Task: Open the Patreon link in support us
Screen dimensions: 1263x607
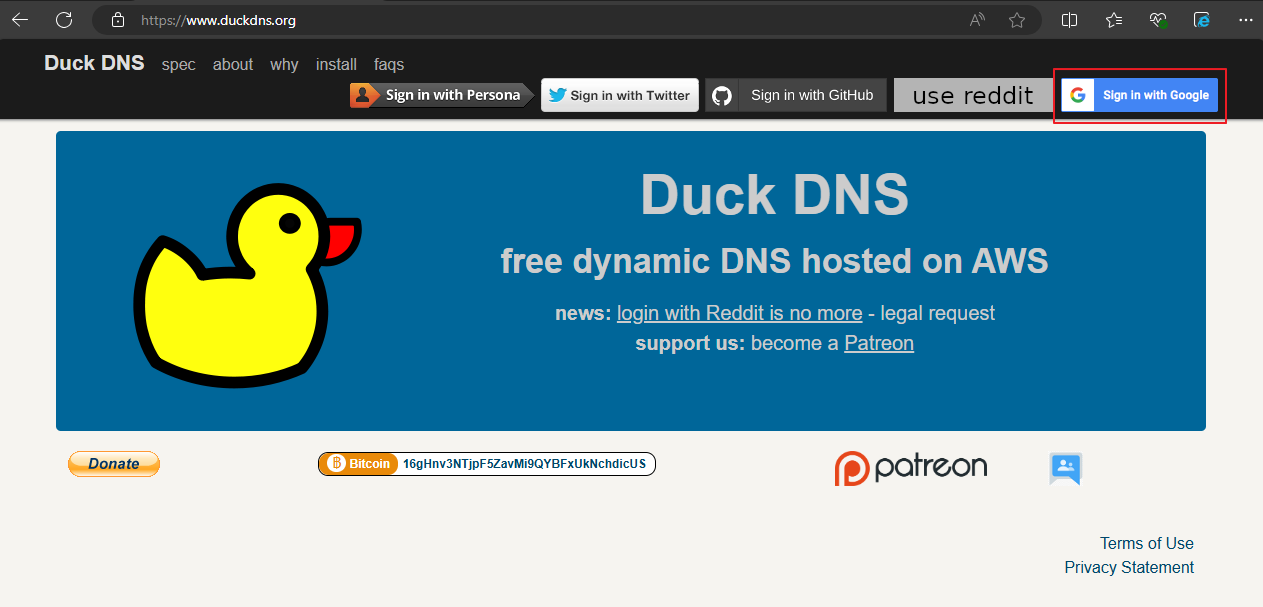Action: click(x=879, y=343)
